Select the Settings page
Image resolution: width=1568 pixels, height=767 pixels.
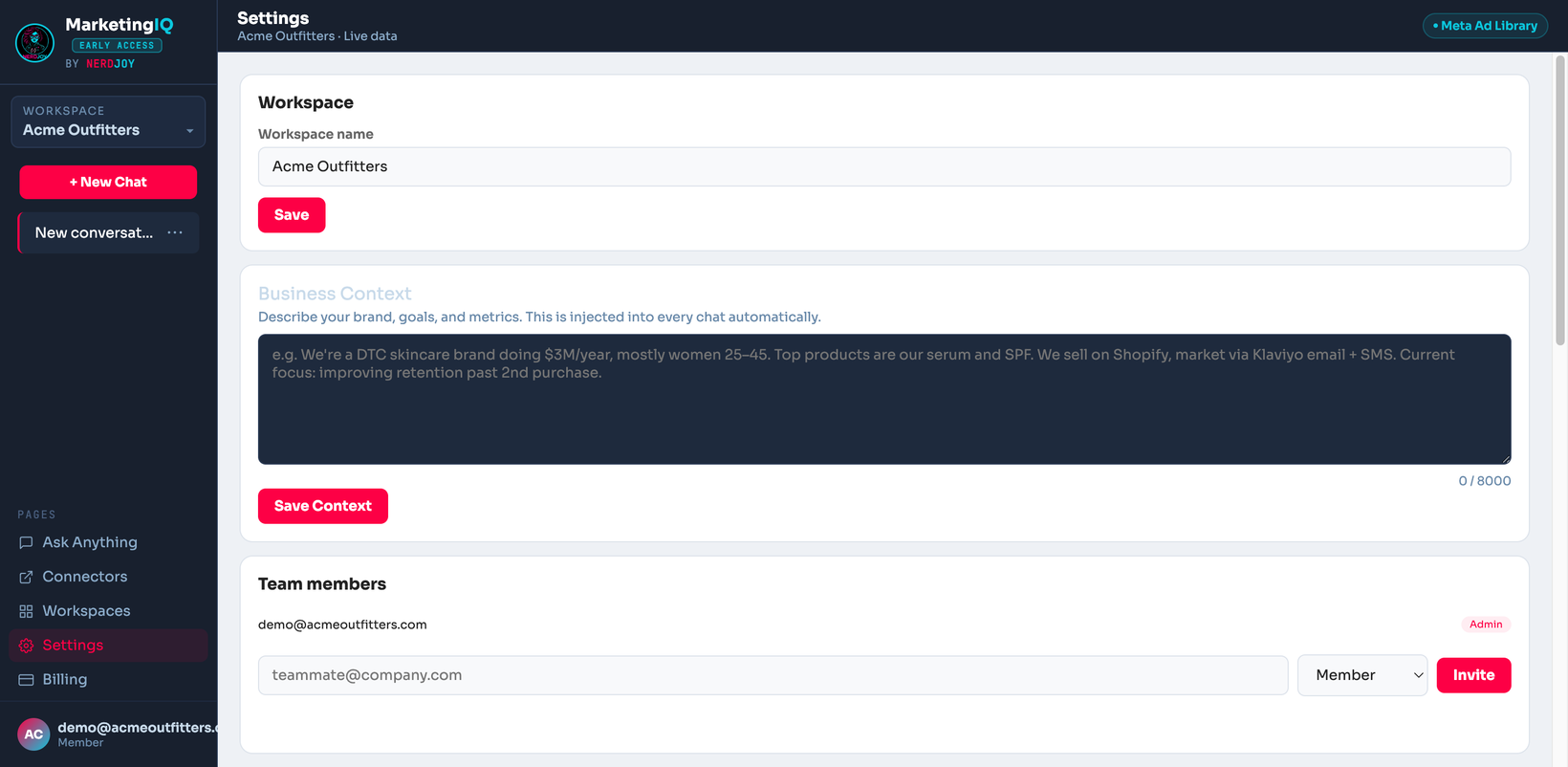pyautogui.click(x=108, y=646)
